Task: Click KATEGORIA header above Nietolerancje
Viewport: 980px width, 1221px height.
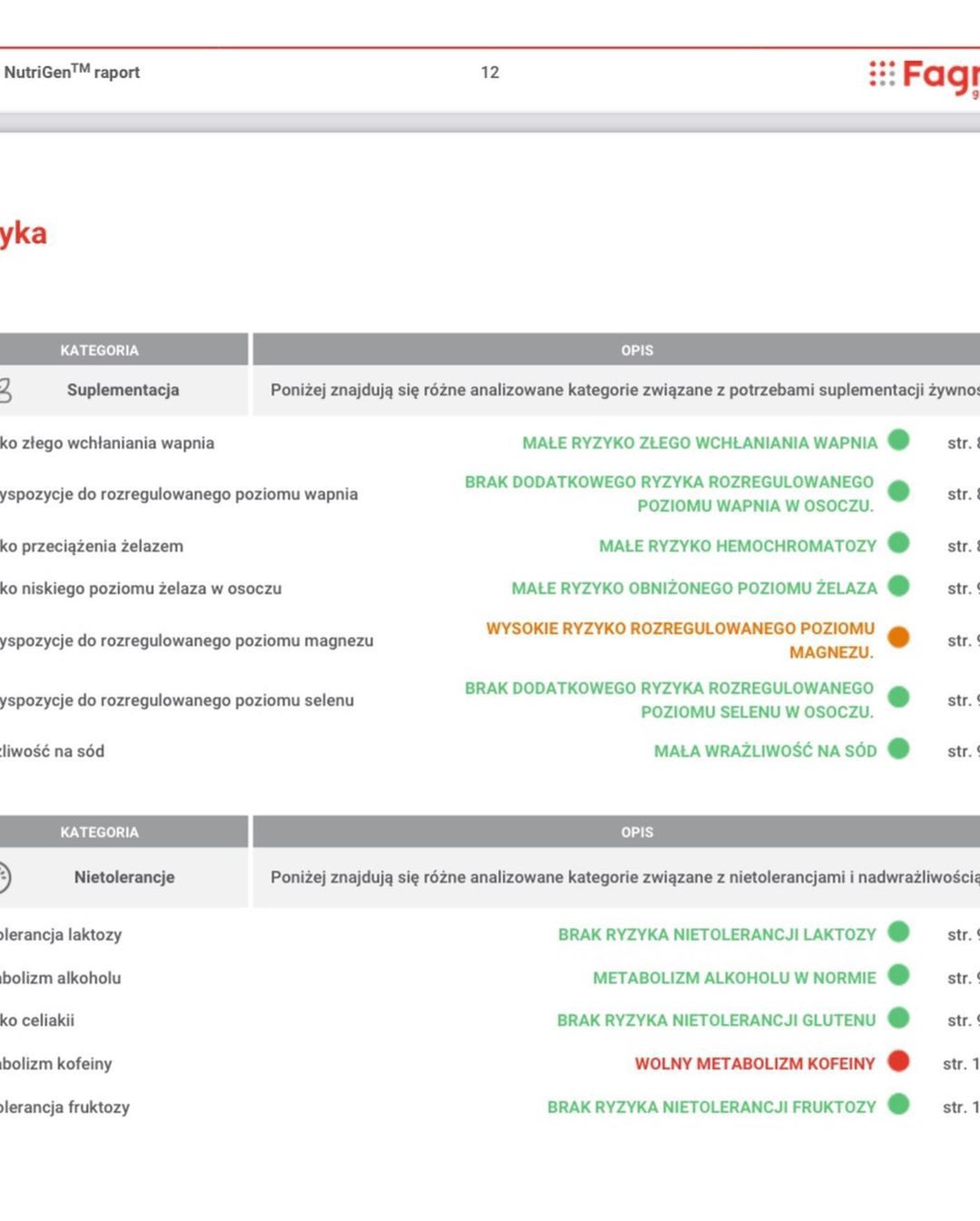Action: [100, 832]
